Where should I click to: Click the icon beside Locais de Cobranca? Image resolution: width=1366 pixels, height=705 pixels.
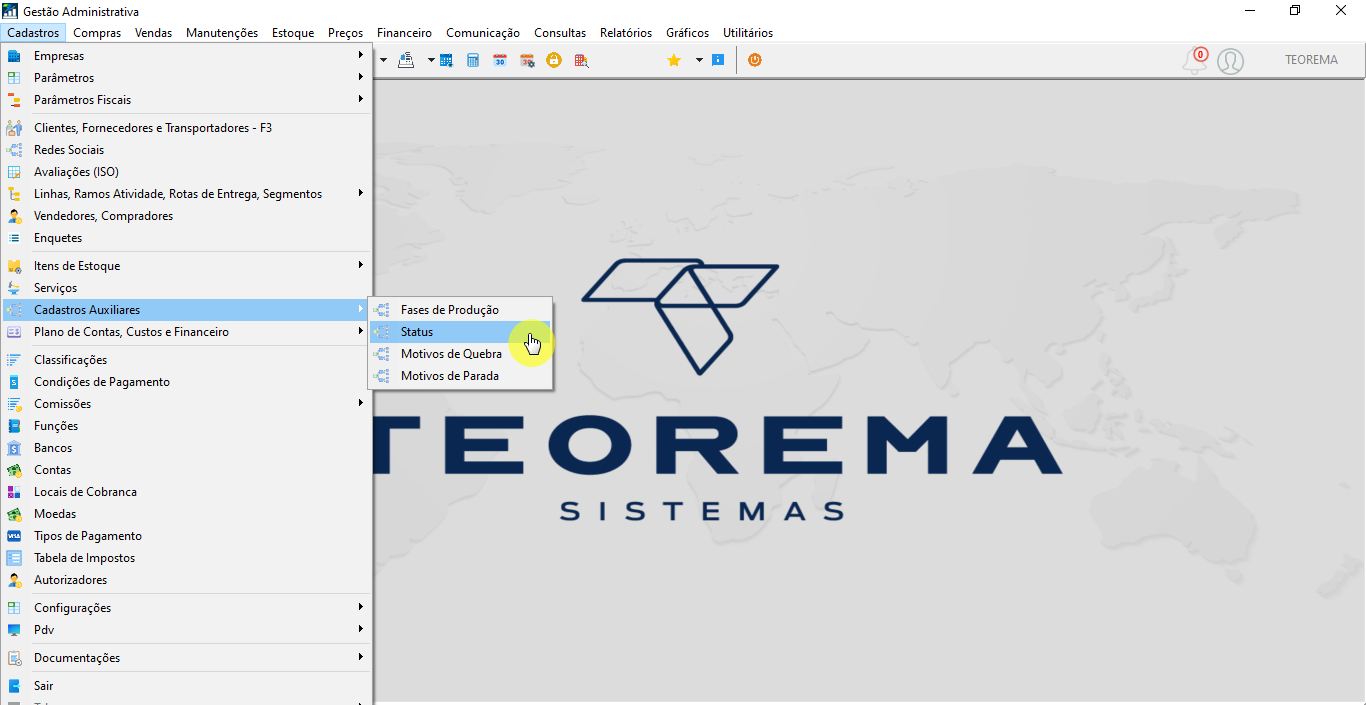[14, 492]
